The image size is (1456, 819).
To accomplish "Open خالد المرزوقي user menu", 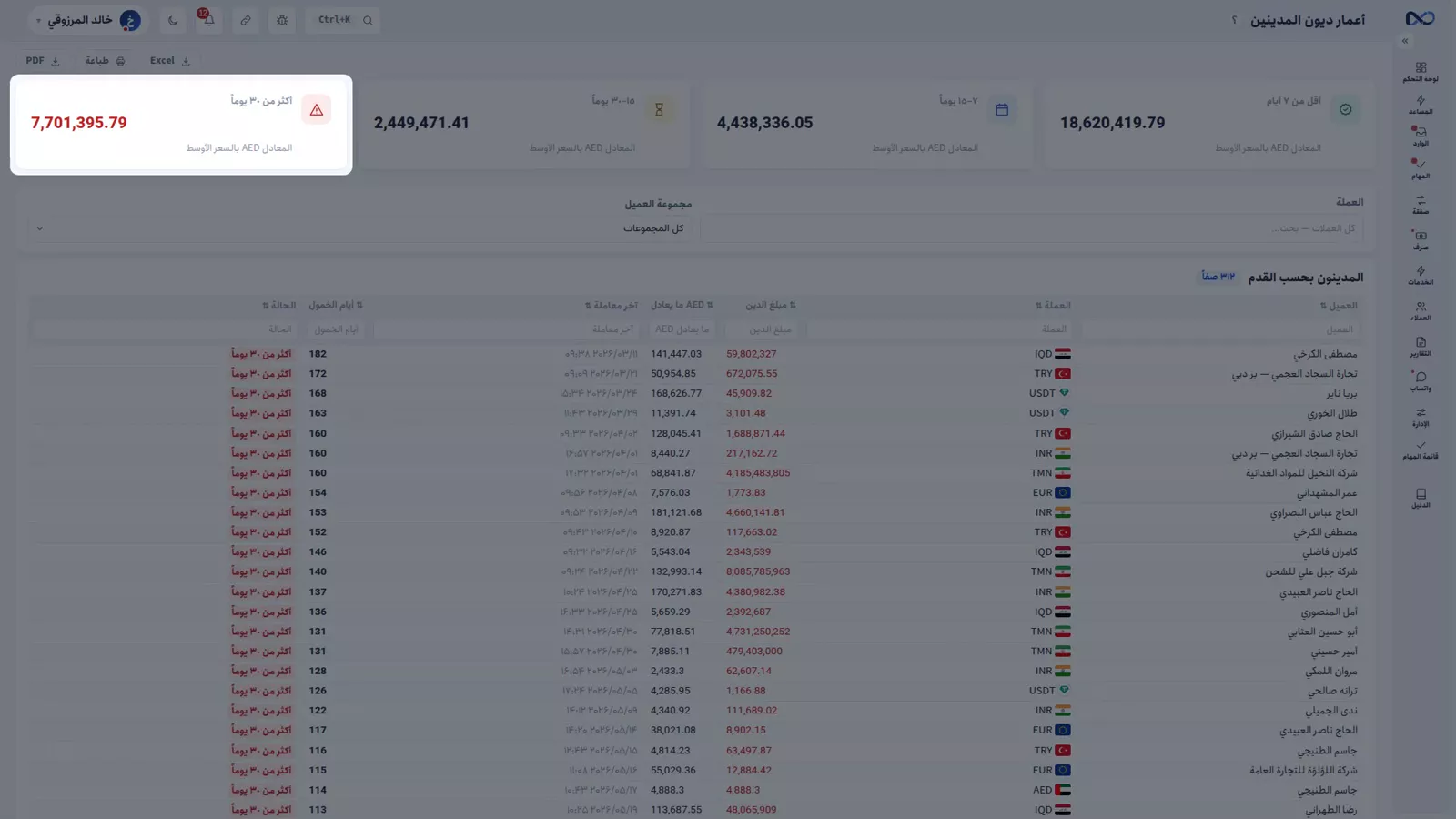I will point(88,20).
